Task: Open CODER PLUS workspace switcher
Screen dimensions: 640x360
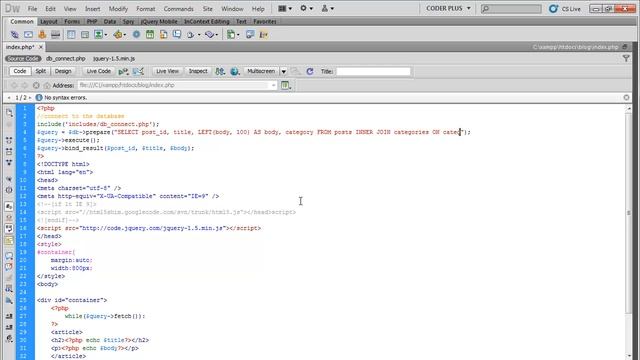Action: (448, 8)
